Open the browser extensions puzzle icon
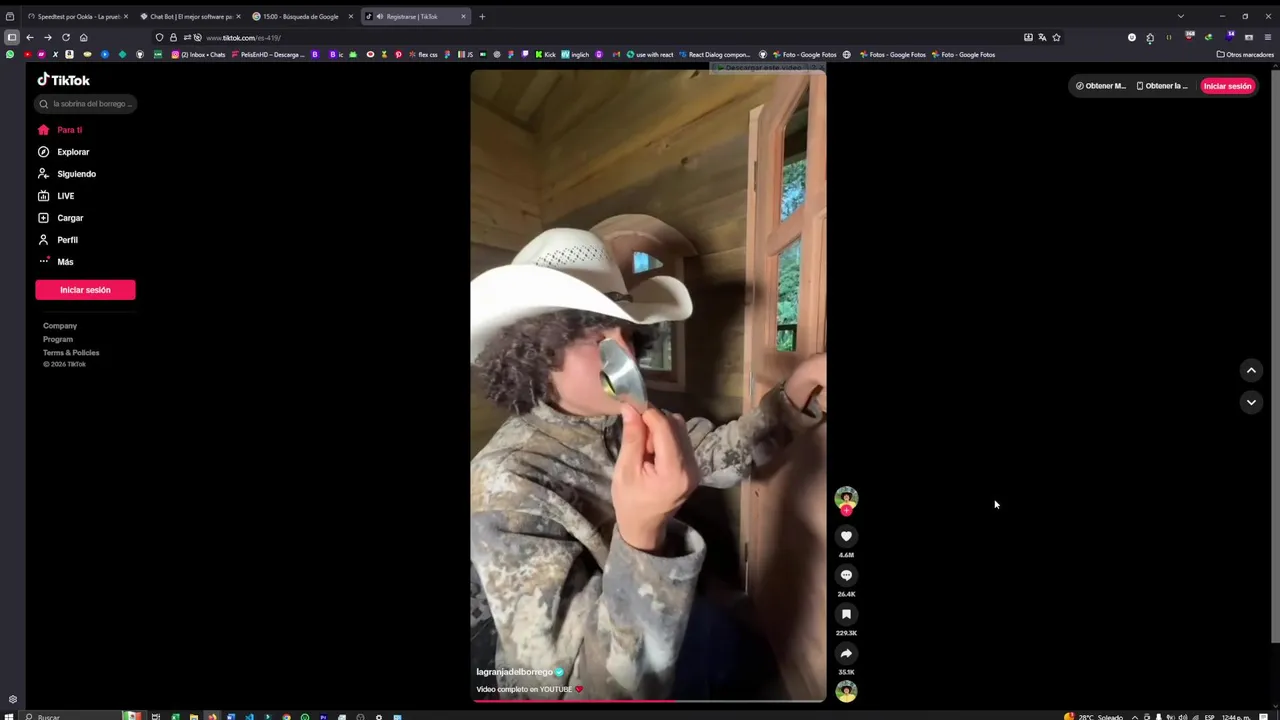The height and width of the screenshot is (720, 1280). (1150, 38)
